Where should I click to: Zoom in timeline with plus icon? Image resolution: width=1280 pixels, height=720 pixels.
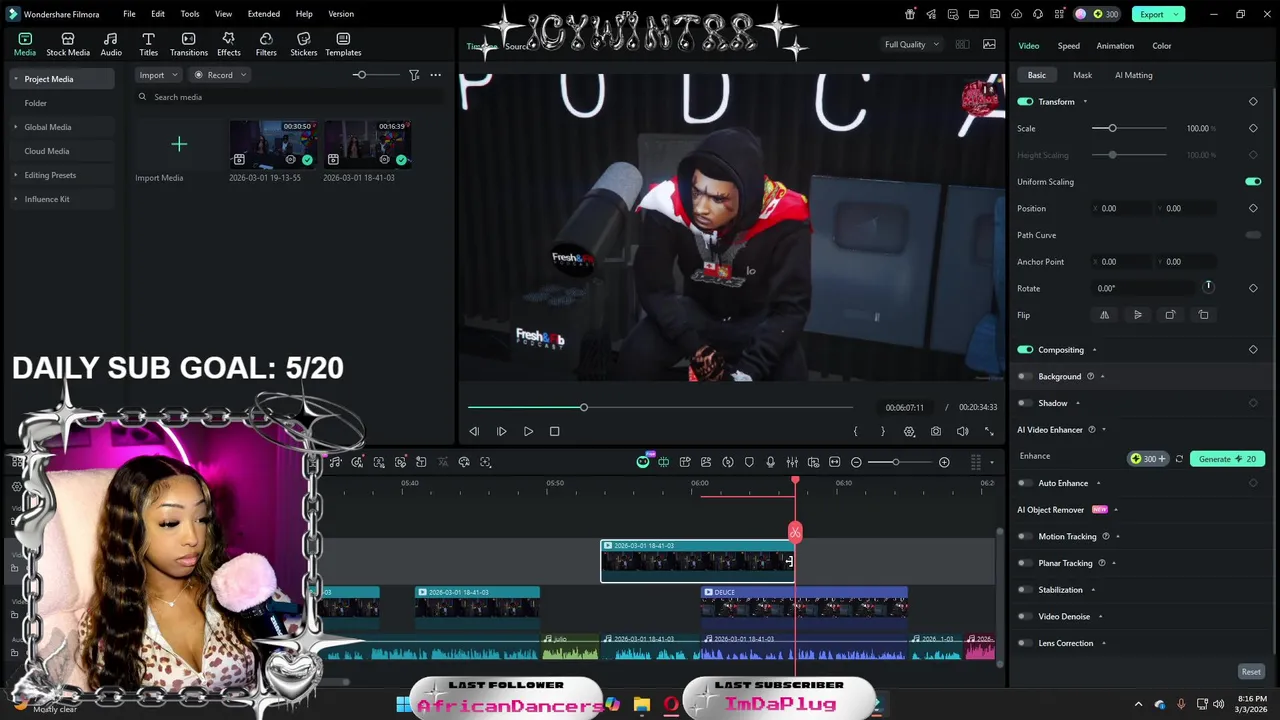944,462
